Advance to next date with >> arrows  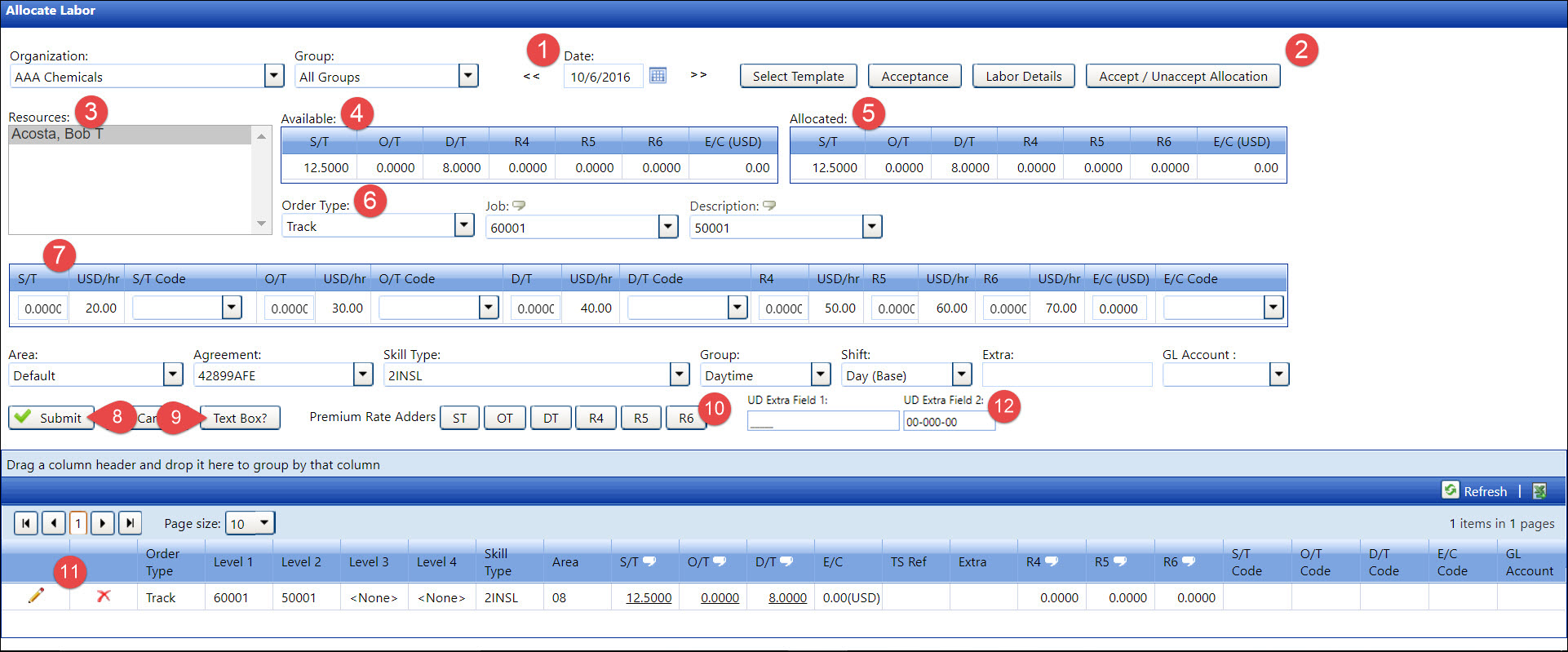[x=698, y=75]
